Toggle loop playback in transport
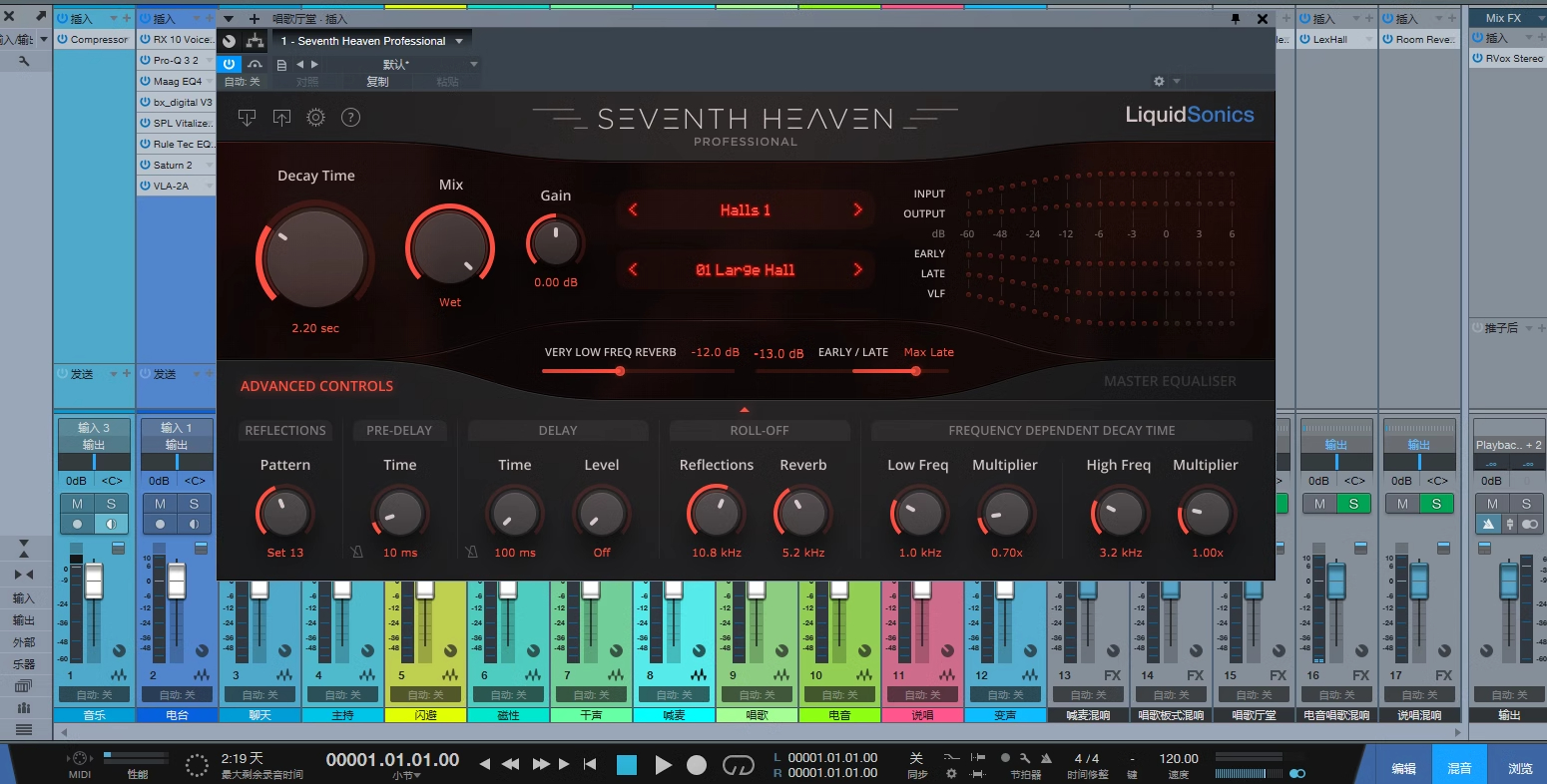The width and height of the screenshot is (1547, 784). point(739,765)
